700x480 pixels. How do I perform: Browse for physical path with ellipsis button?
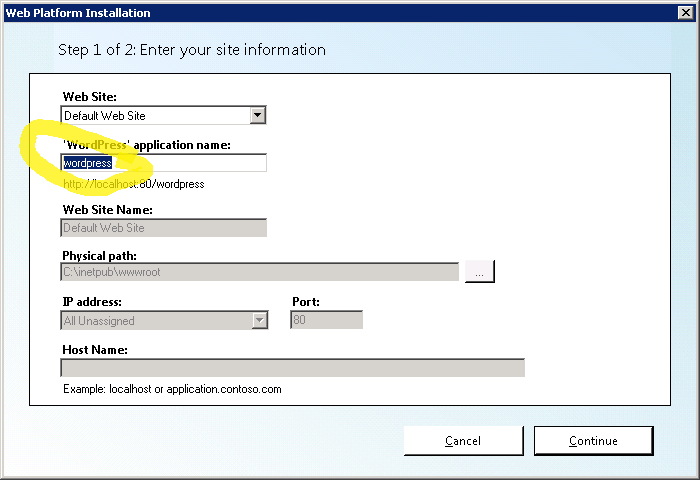(x=479, y=271)
